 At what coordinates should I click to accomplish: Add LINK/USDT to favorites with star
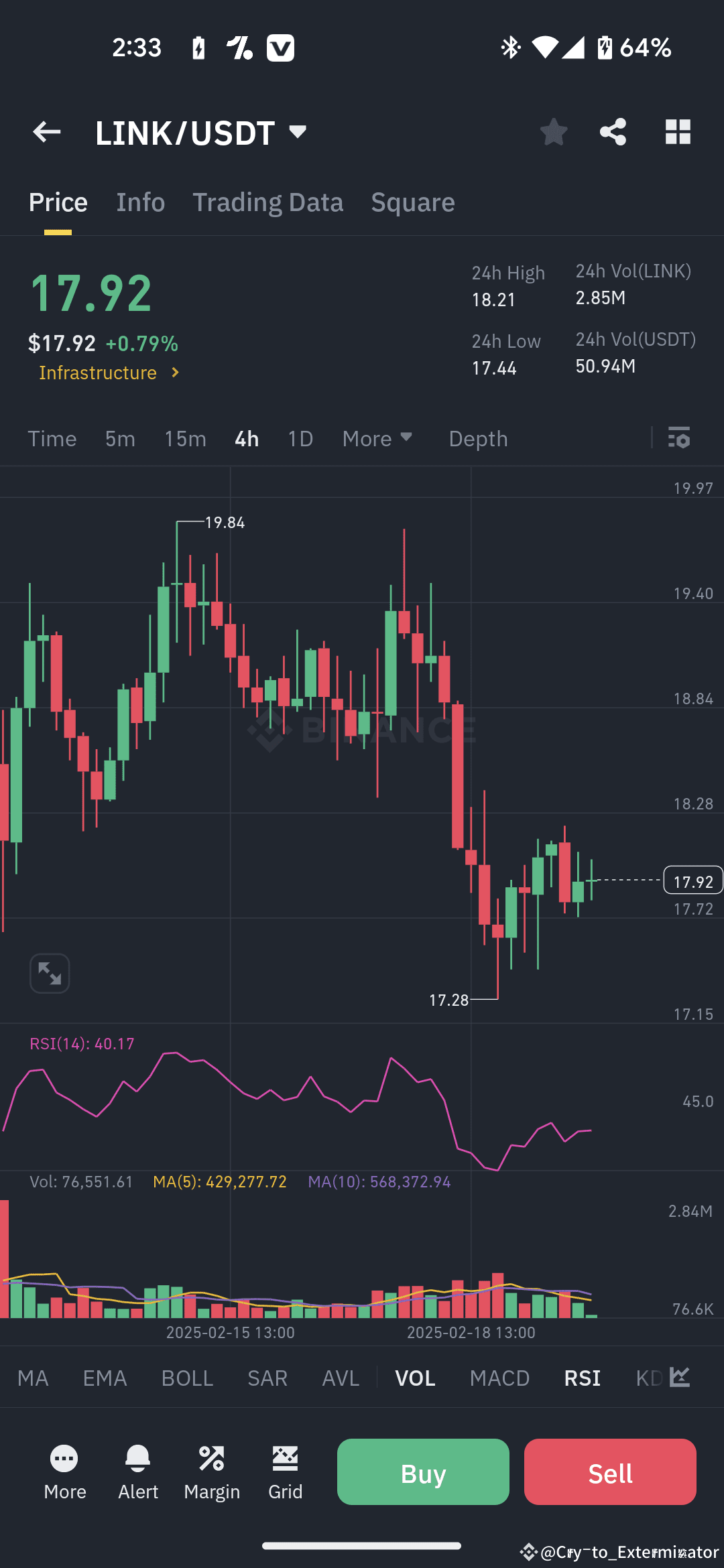point(554,132)
